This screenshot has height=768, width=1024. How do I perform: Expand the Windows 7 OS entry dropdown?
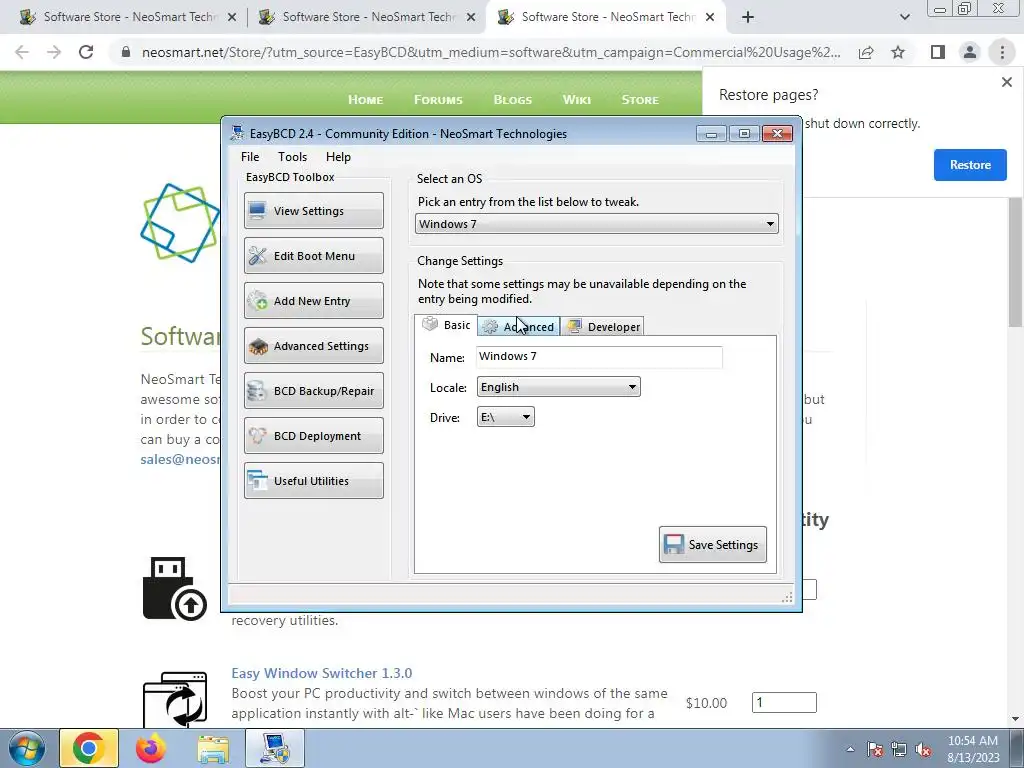point(596,224)
